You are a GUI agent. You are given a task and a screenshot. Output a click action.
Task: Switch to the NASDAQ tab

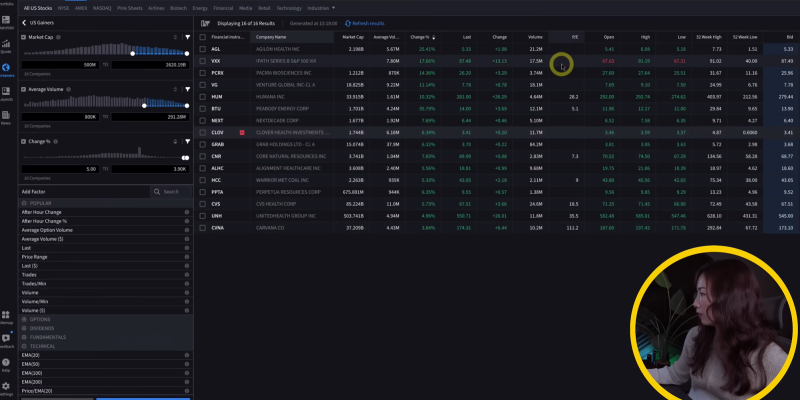(102, 7)
